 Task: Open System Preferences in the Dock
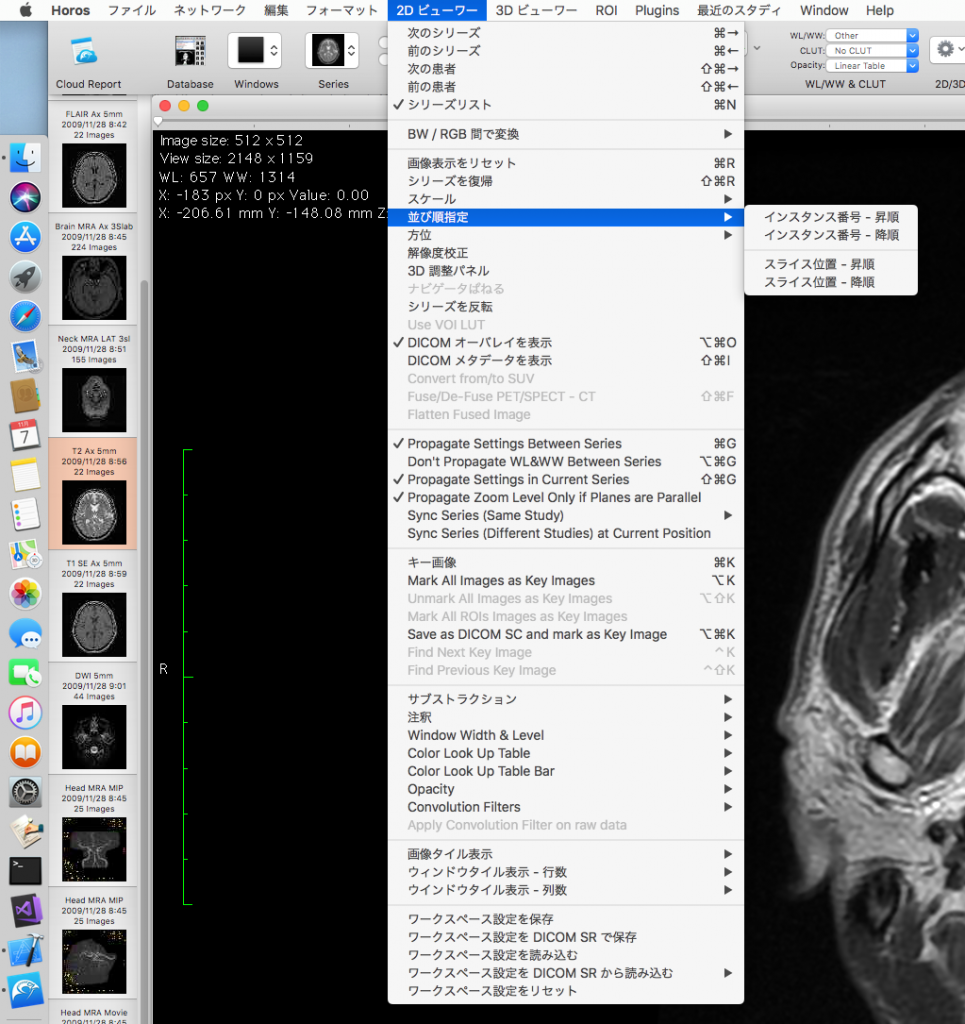tap(25, 792)
